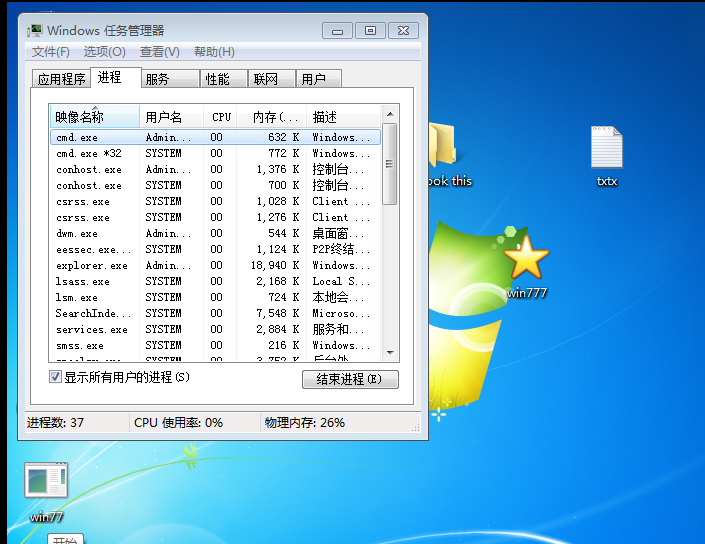This screenshot has height=544, width=705.
Task: Select the eessec.exe process row
Action: pos(215,250)
